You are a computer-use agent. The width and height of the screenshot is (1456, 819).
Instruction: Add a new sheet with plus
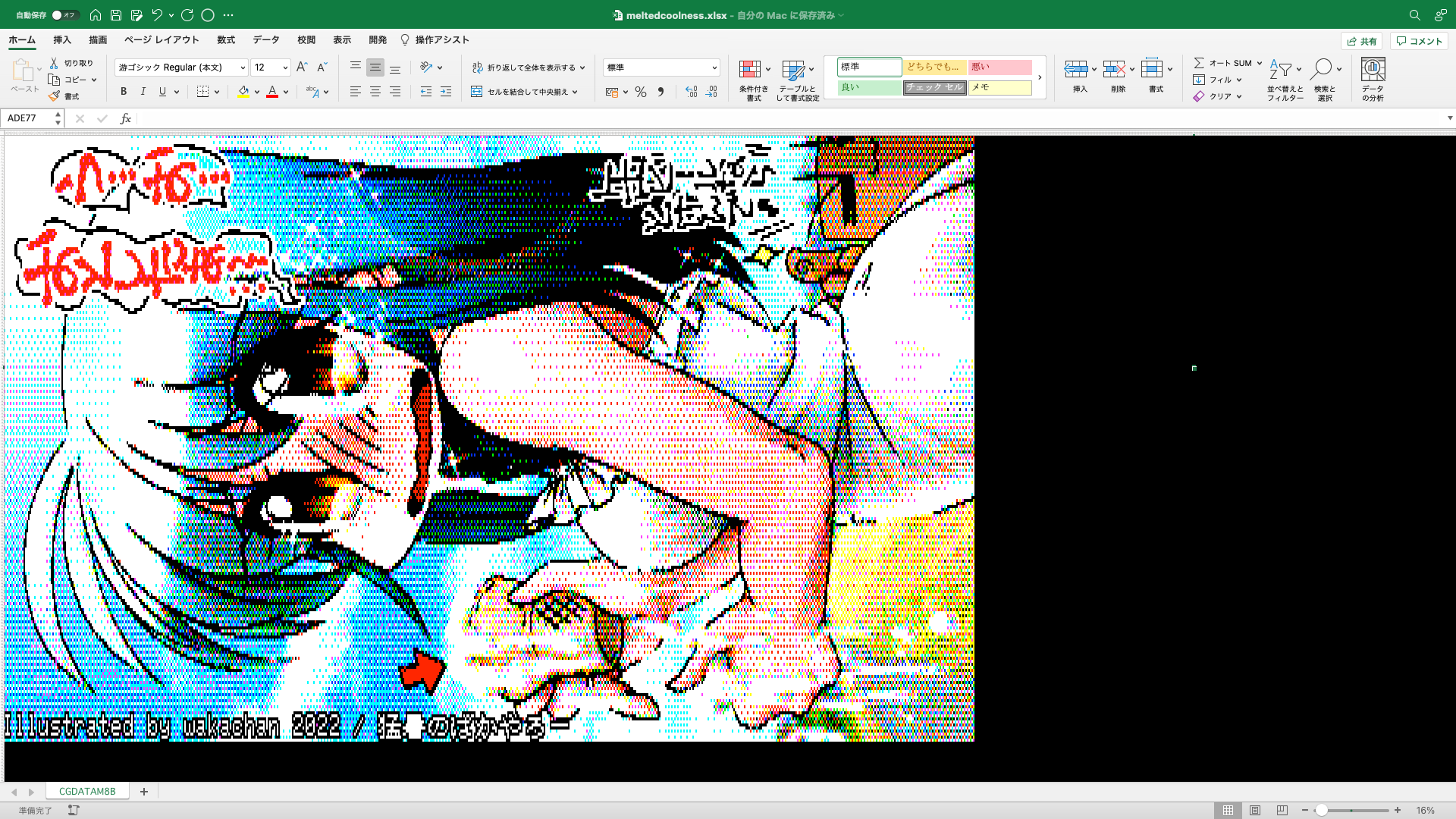(143, 791)
